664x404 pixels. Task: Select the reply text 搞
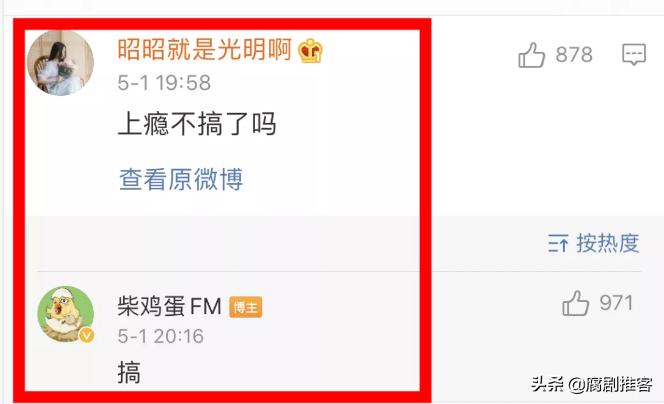coord(129,372)
